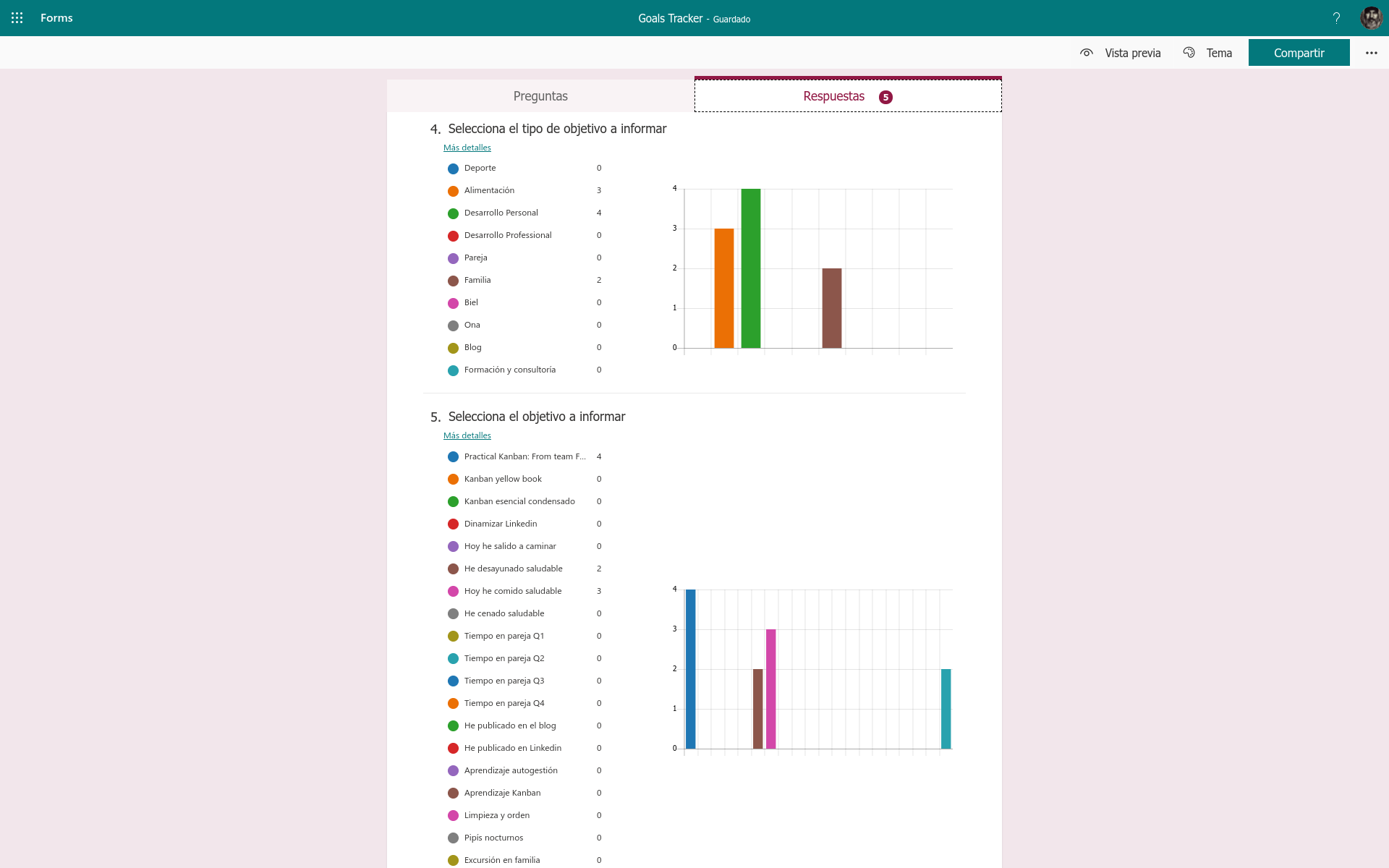Open the user profile avatar
Screen dimensions: 1389x868
click(x=1370, y=18)
